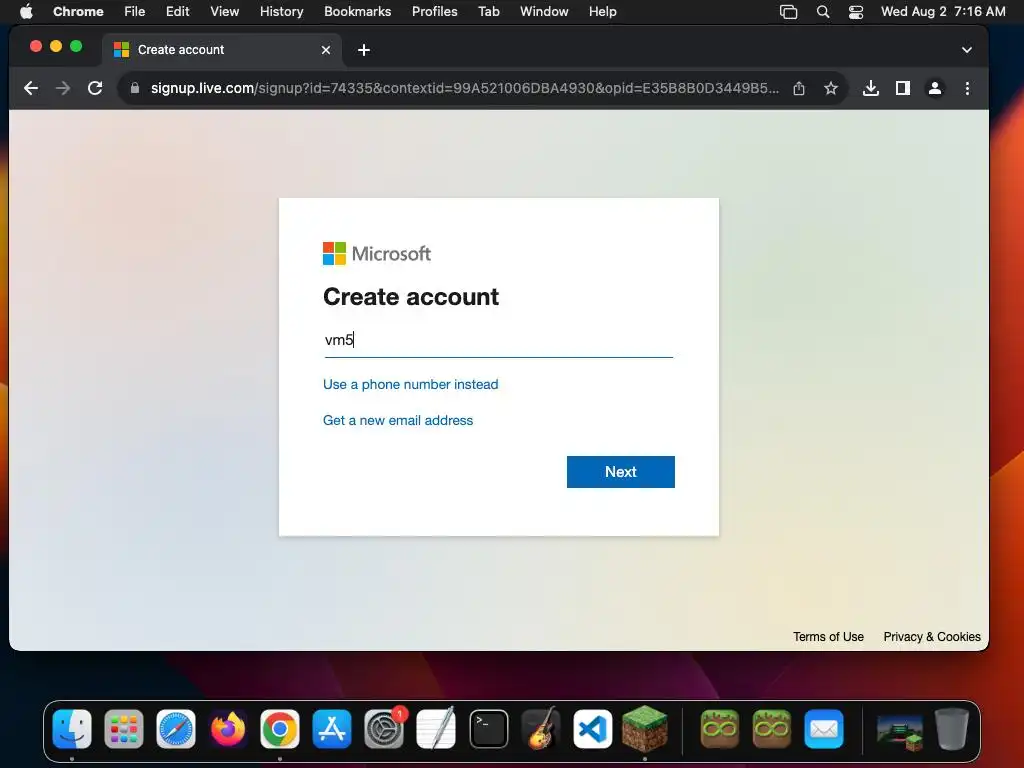This screenshot has height=768, width=1024.
Task: Open Chrome downloads icon
Action: pyautogui.click(x=871, y=88)
